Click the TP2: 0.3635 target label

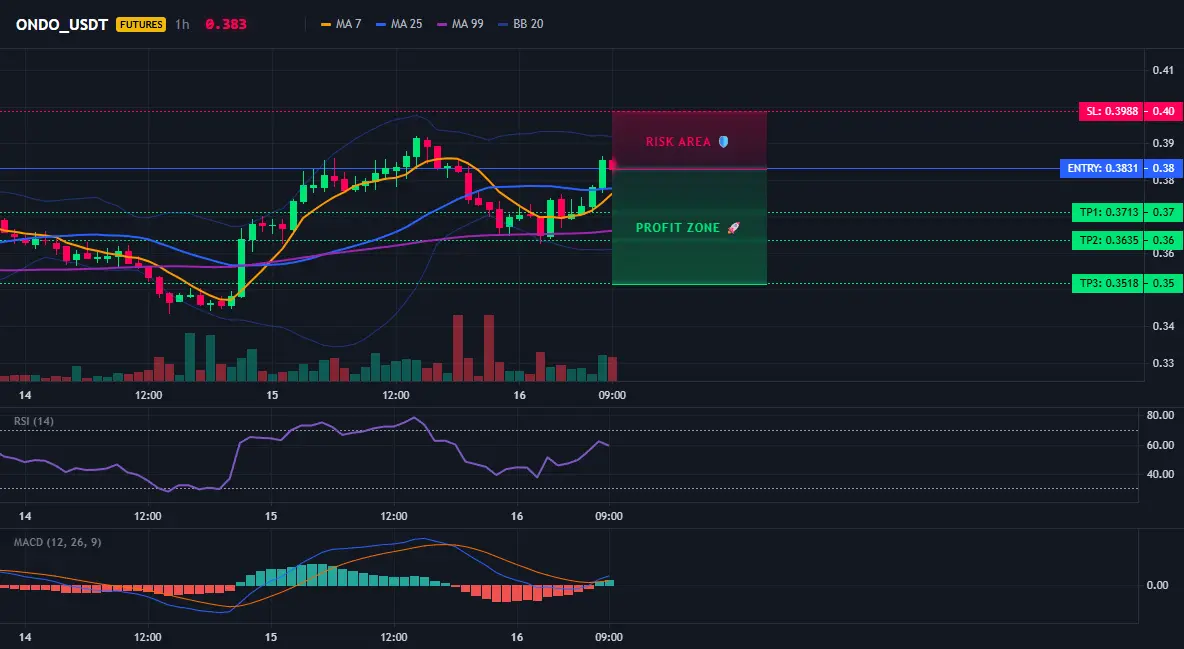pos(1108,240)
